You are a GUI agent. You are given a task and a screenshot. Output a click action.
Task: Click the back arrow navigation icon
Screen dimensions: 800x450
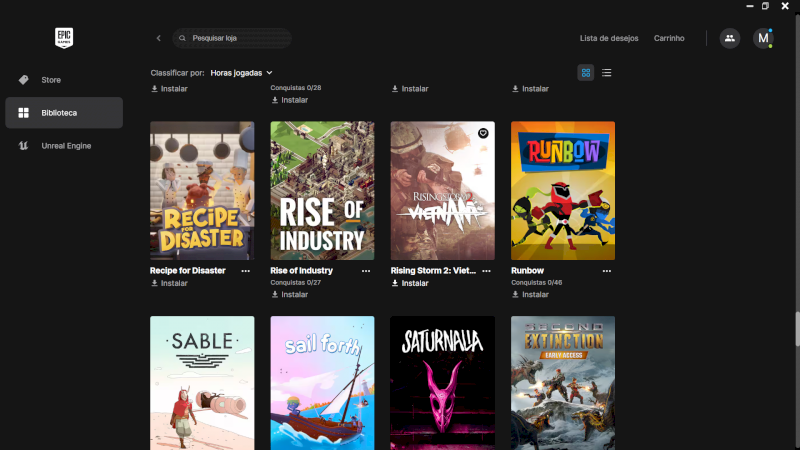pyautogui.click(x=158, y=38)
